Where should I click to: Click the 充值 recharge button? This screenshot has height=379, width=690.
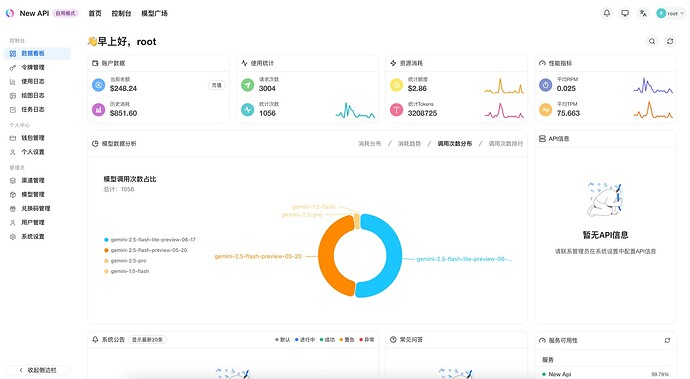click(x=217, y=85)
